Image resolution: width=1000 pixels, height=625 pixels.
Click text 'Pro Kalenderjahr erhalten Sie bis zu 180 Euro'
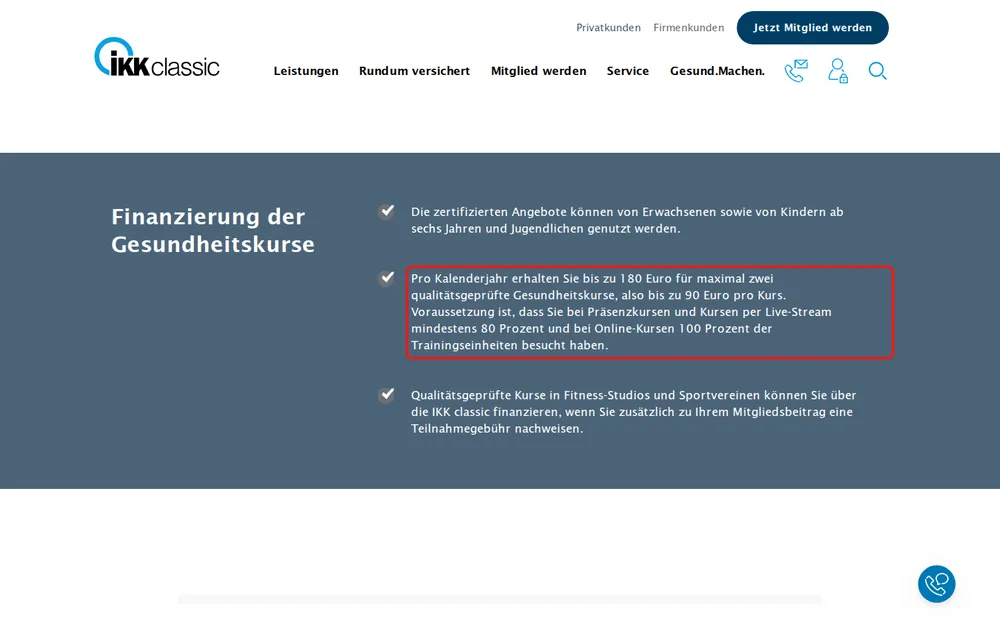tap(541, 279)
